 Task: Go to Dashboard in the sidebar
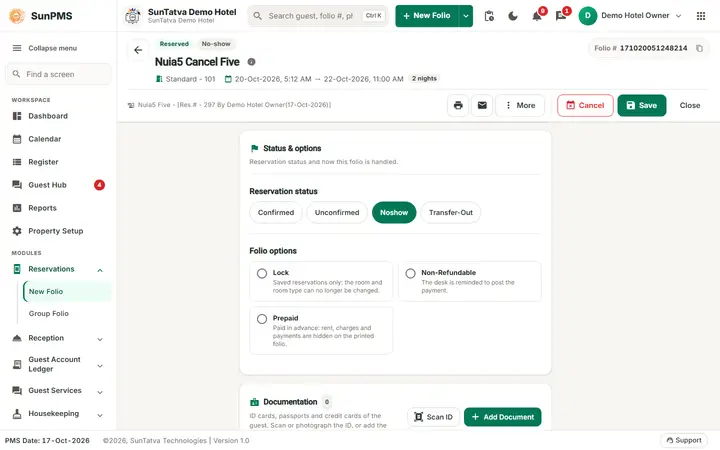pyautogui.click(x=48, y=116)
